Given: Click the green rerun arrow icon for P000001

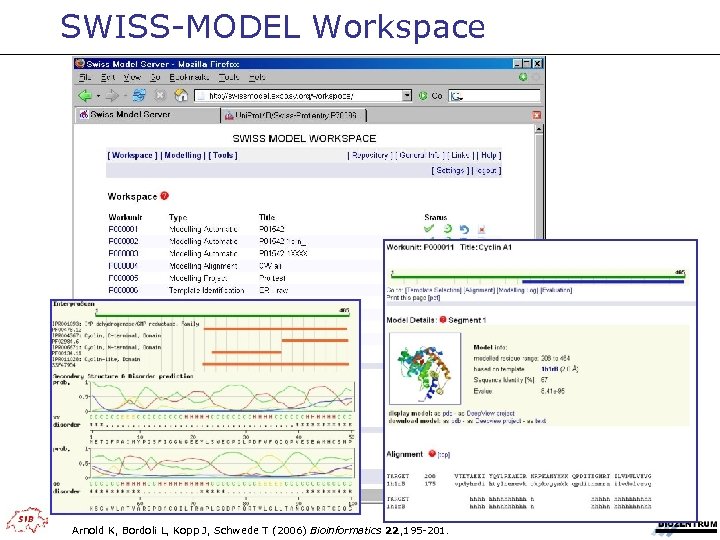Looking at the screenshot, I should 447,229.
